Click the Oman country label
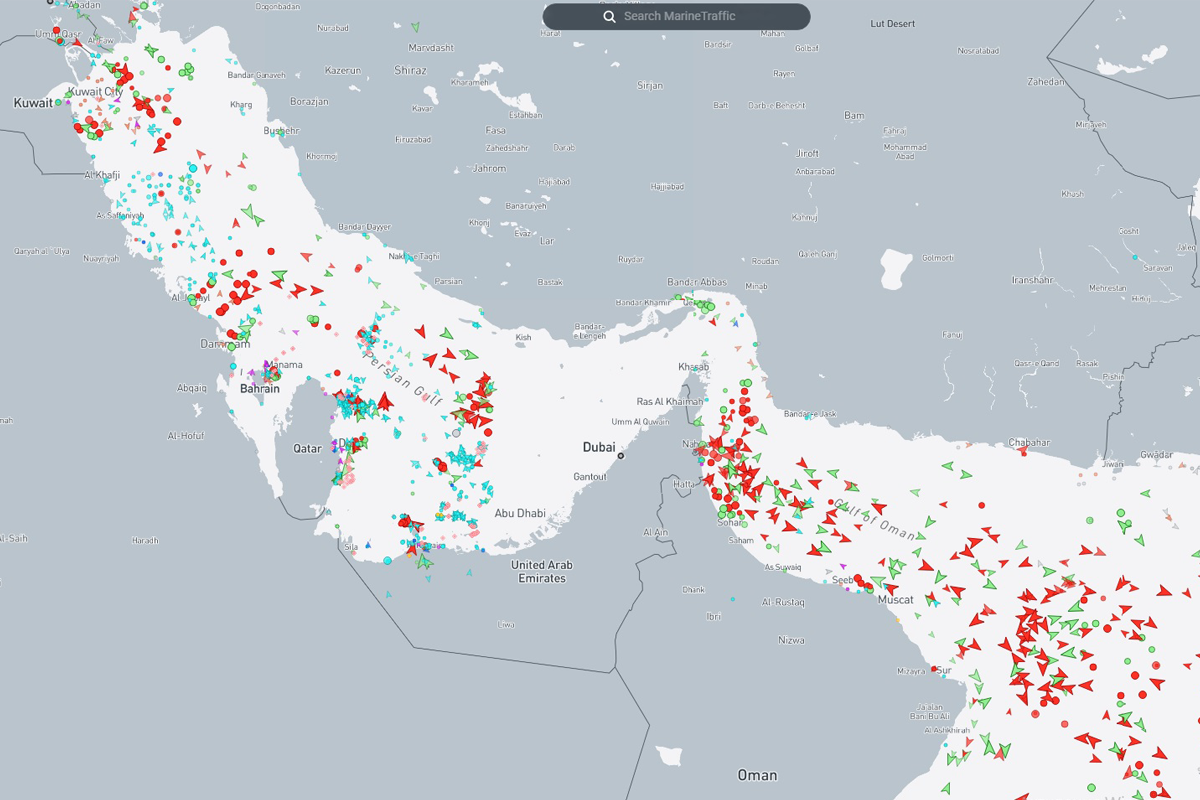 [756, 775]
